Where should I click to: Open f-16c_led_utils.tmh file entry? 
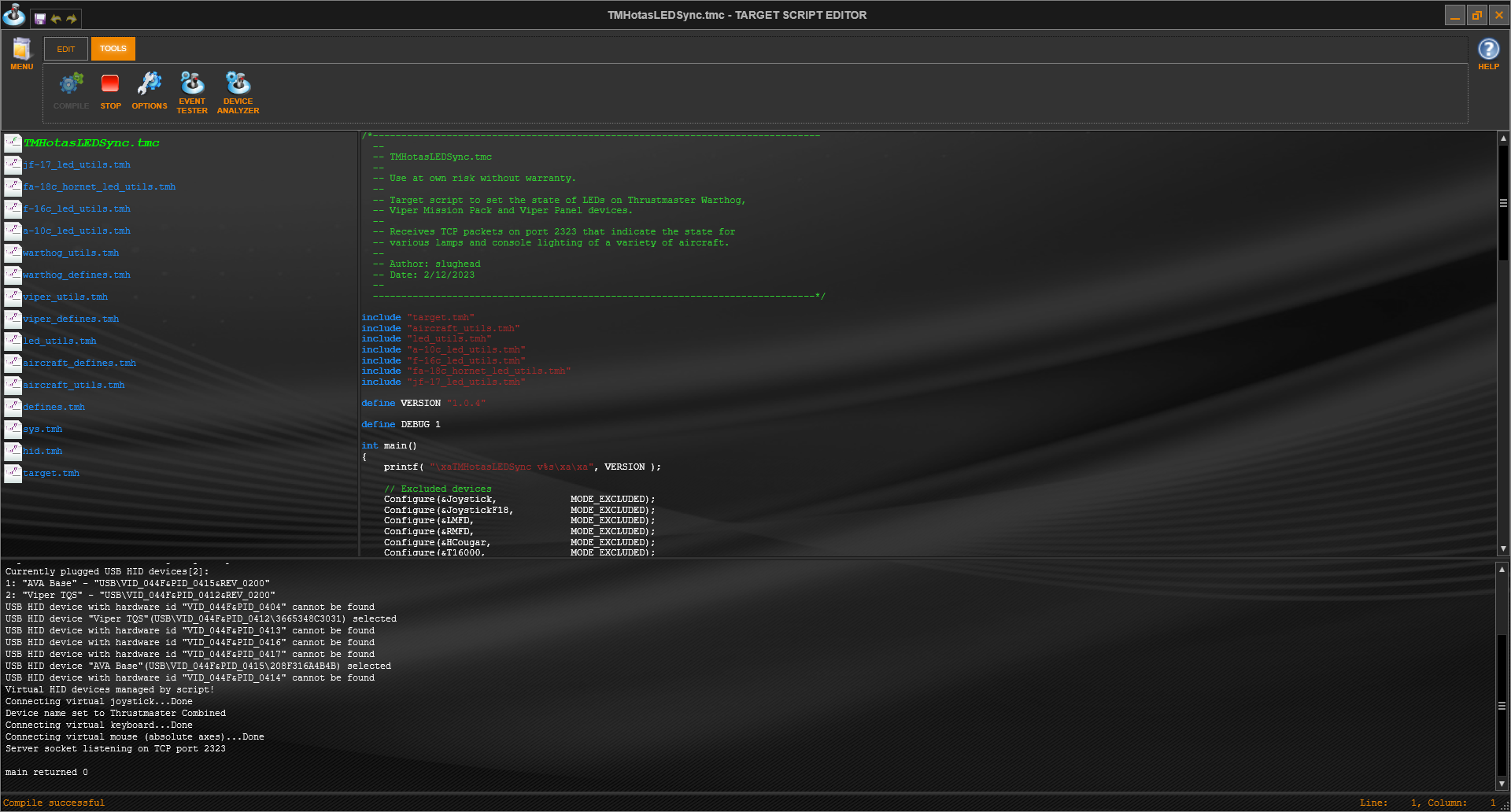[76, 209]
